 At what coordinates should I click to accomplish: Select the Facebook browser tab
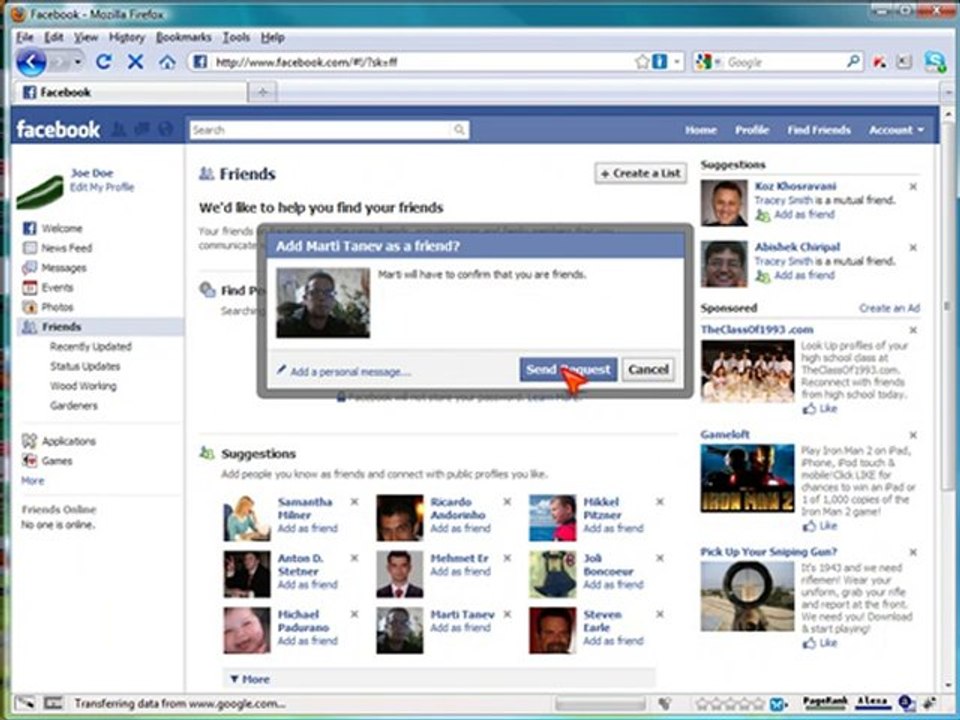click(130, 92)
